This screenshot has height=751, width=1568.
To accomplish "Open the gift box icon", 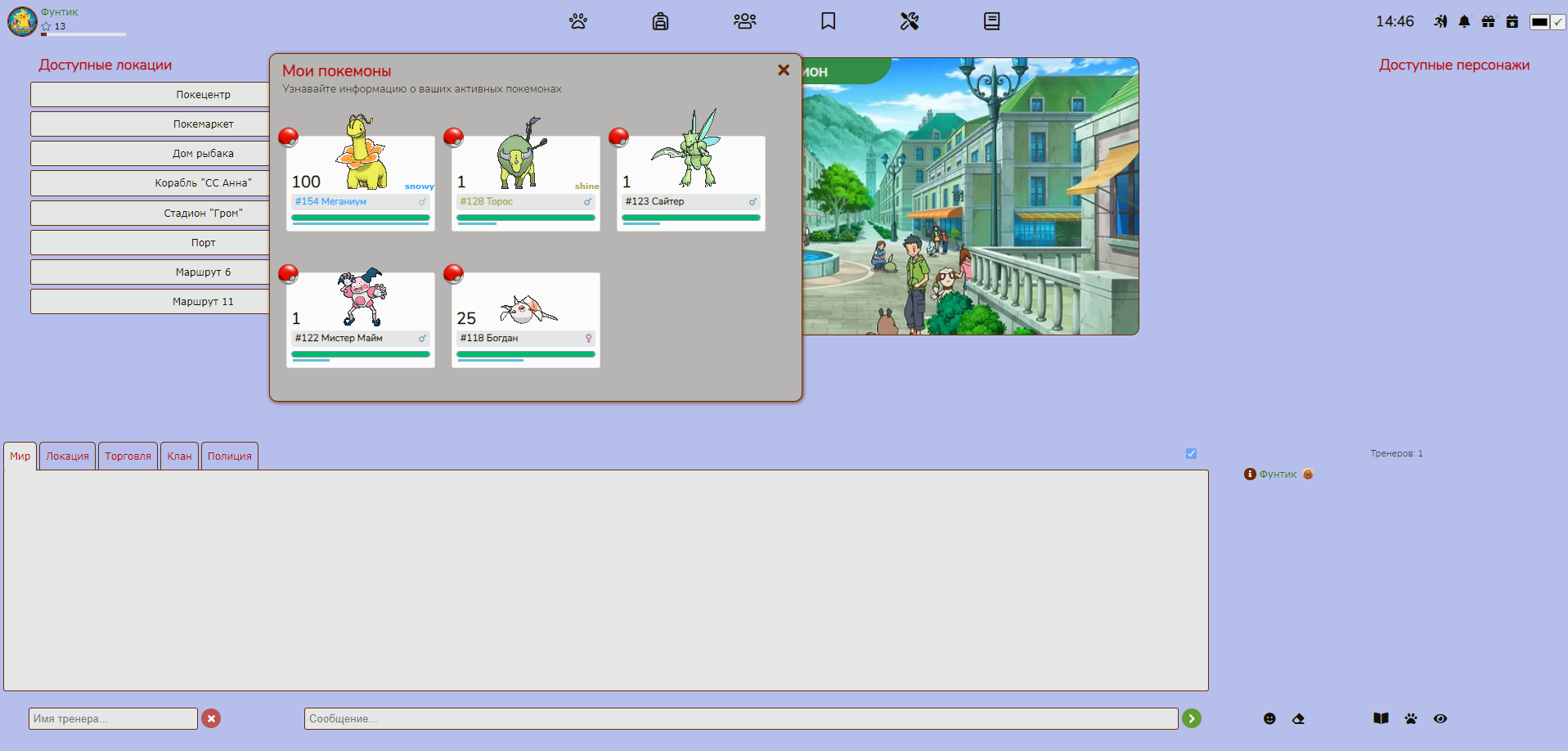I will (x=1488, y=21).
